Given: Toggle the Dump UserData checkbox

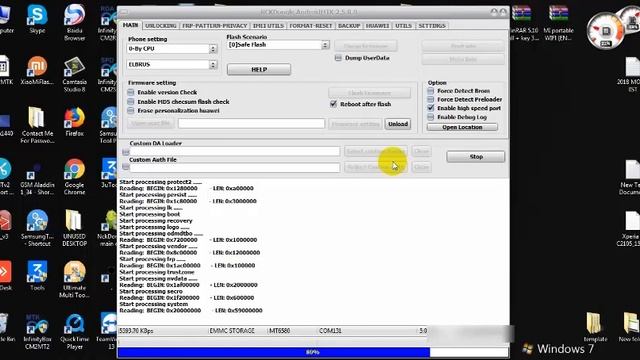Looking at the screenshot, I should tap(338, 58).
